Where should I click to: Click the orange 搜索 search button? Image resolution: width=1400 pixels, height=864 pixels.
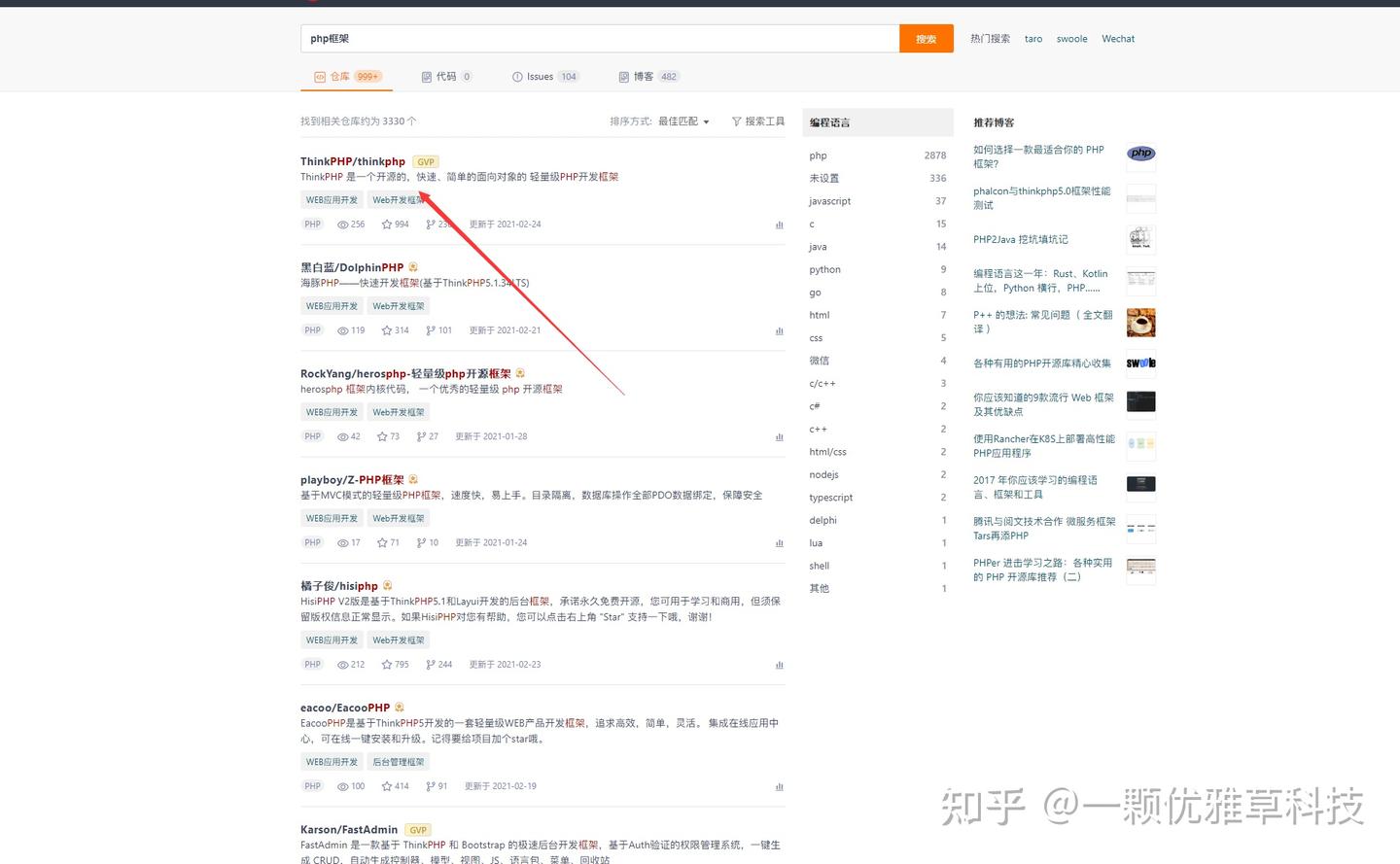[x=925, y=38]
